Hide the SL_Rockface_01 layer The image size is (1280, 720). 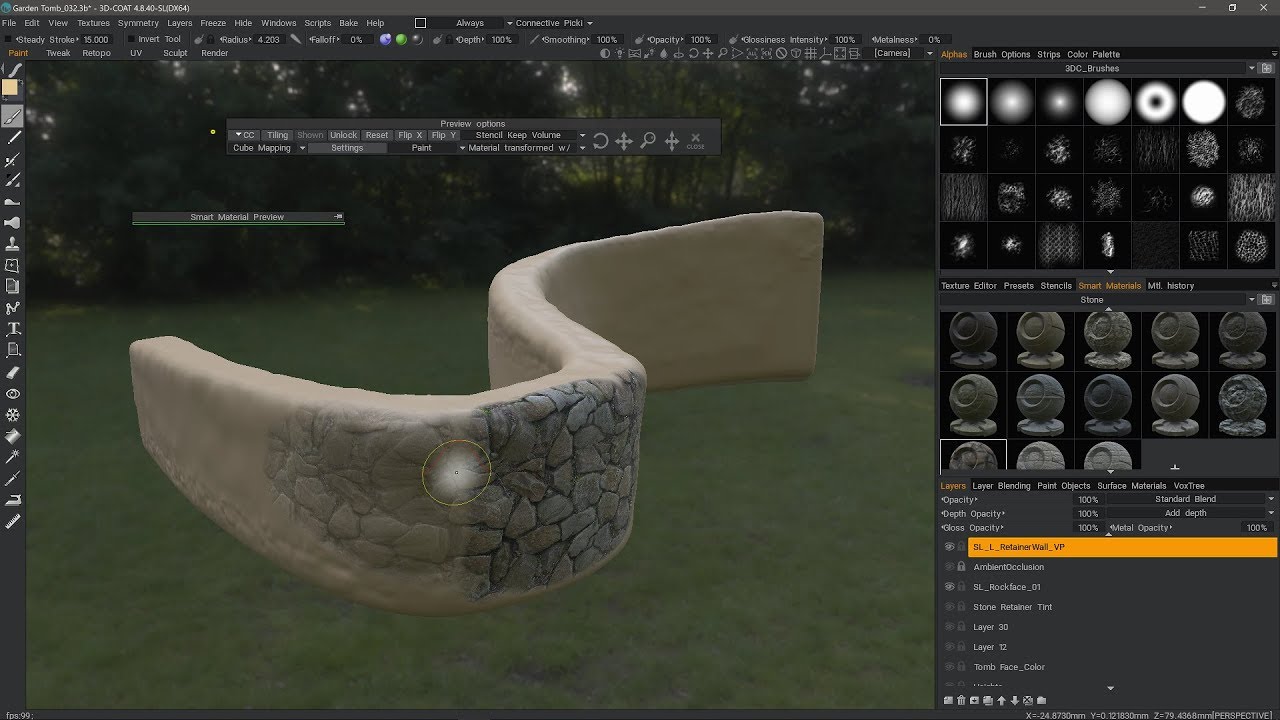pos(949,587)
